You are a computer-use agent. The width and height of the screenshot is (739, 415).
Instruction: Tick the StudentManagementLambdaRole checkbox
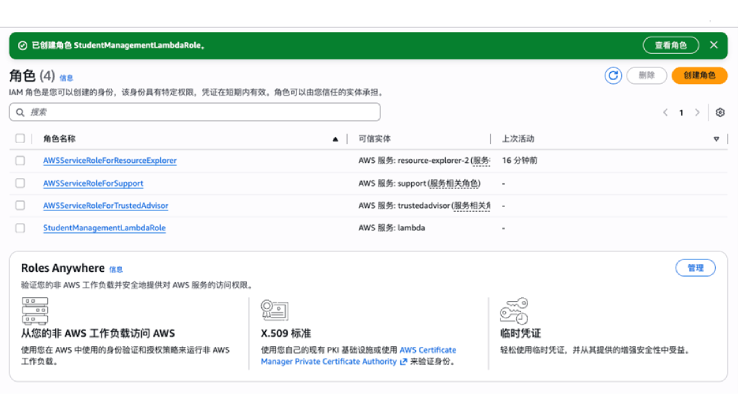click(20, 228)
